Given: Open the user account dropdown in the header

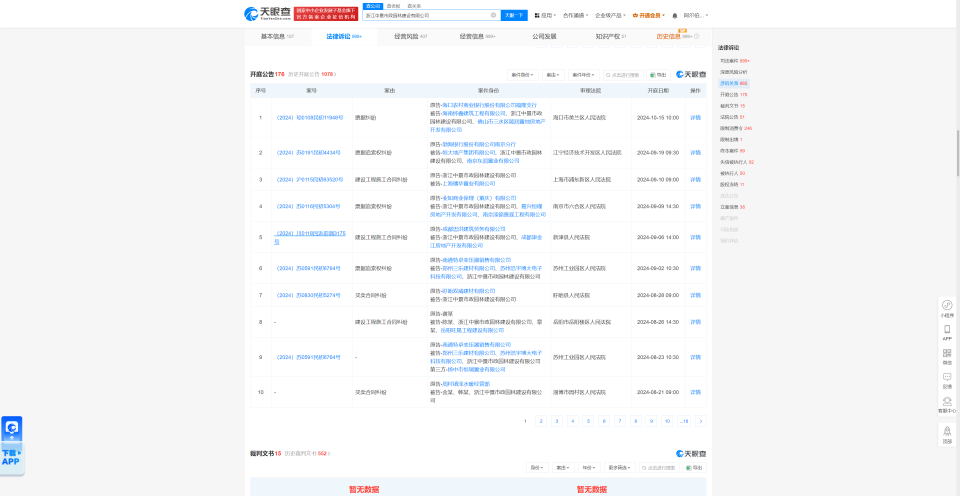Looking at the screenshot, I should click(696, 15).
